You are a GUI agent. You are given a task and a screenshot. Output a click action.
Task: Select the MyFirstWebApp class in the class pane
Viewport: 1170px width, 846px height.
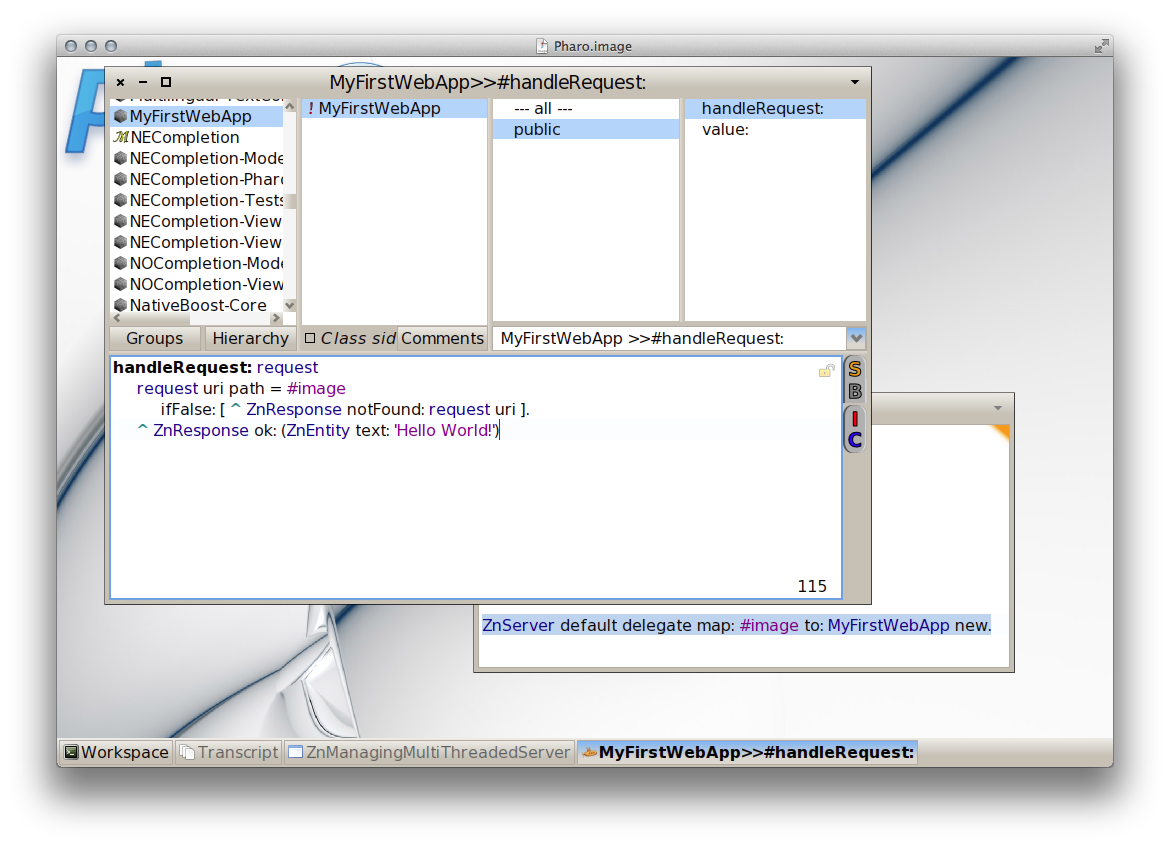tap(394, 108)
